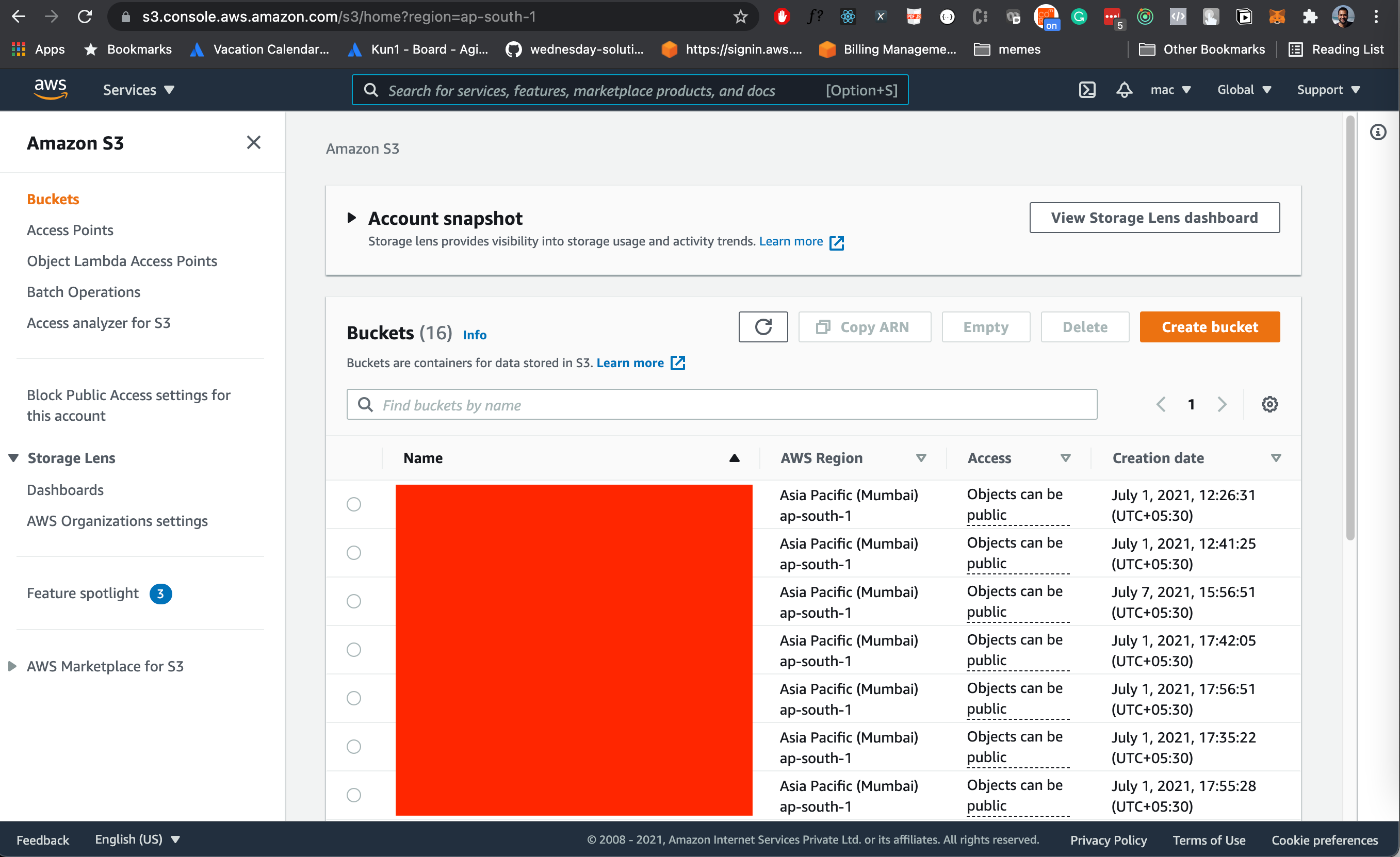Image resolution: width=1400 pixels, height=857 pixels.
Task: Open Object Lambda Access Points
Action: (x=122, y=261)
